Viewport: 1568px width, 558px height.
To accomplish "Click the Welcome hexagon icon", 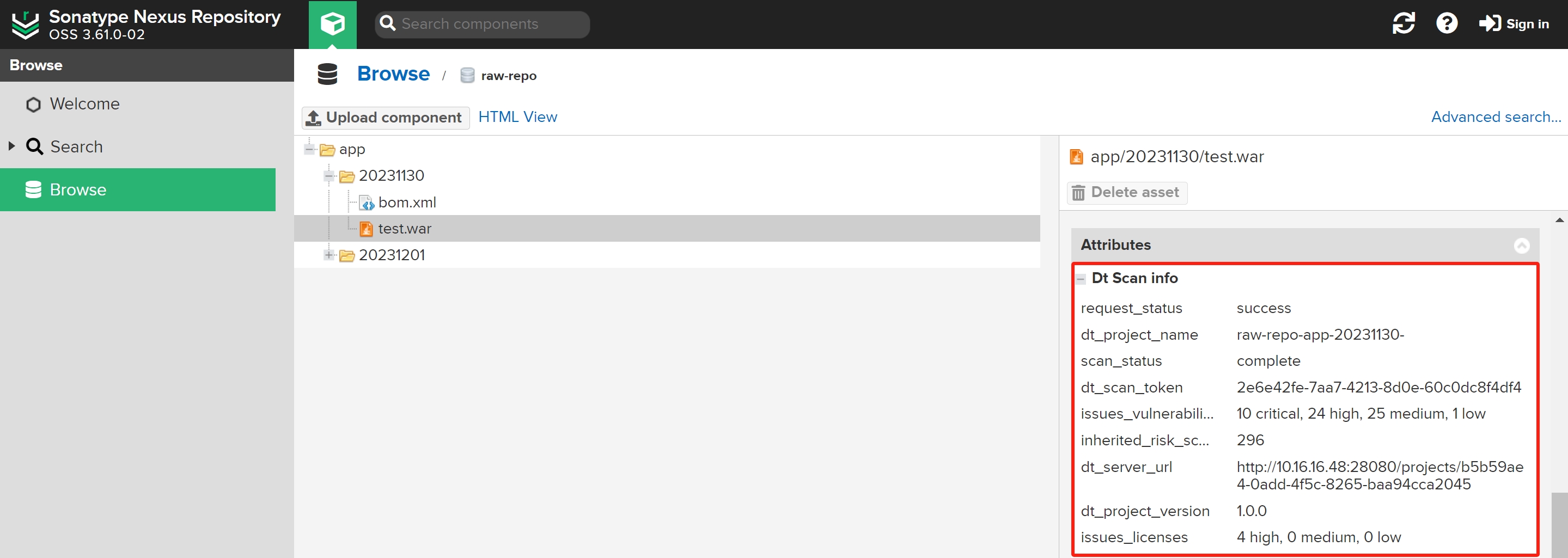I will (33, 105).
